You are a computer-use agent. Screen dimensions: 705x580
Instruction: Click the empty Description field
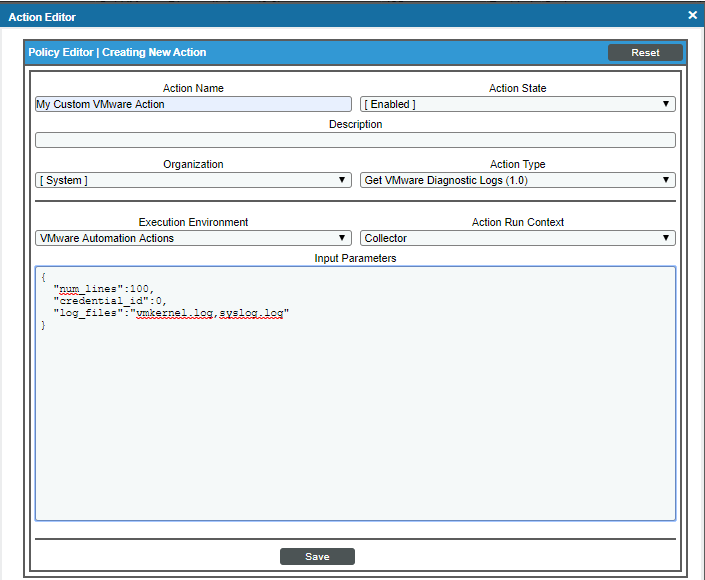[x=355, y=140]
